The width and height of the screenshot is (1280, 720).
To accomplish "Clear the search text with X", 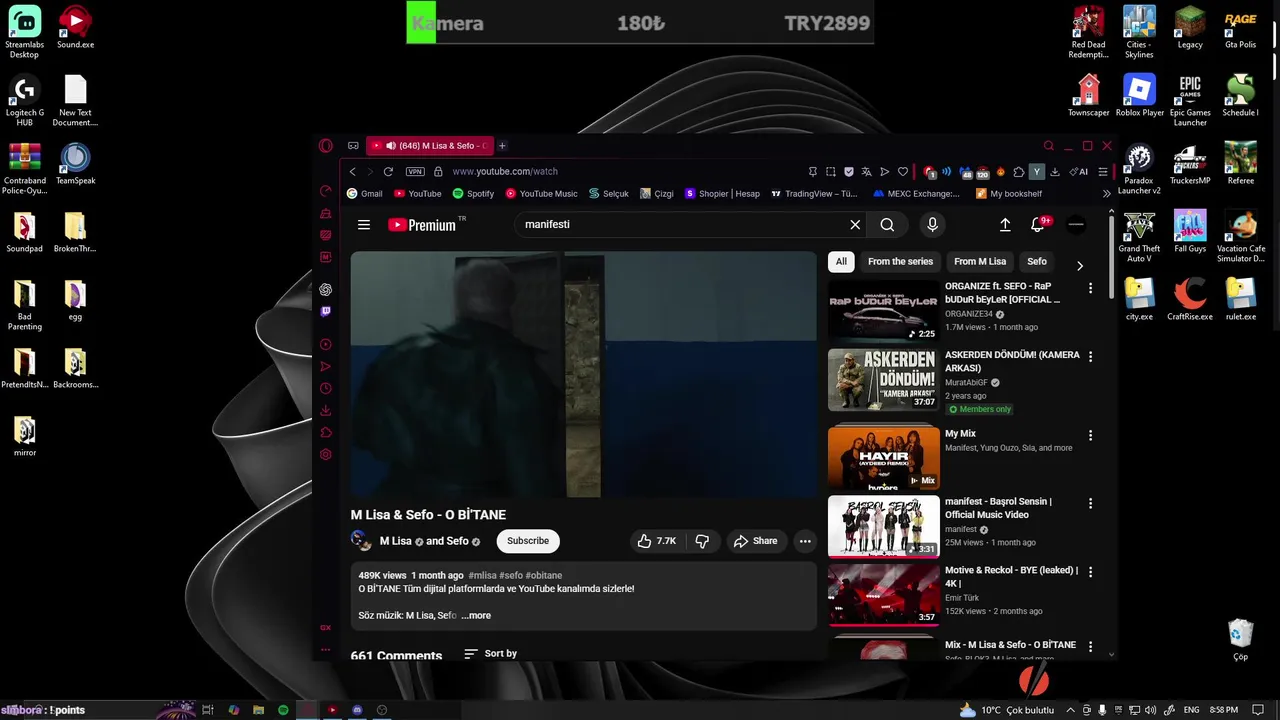I will pos(855,225).
